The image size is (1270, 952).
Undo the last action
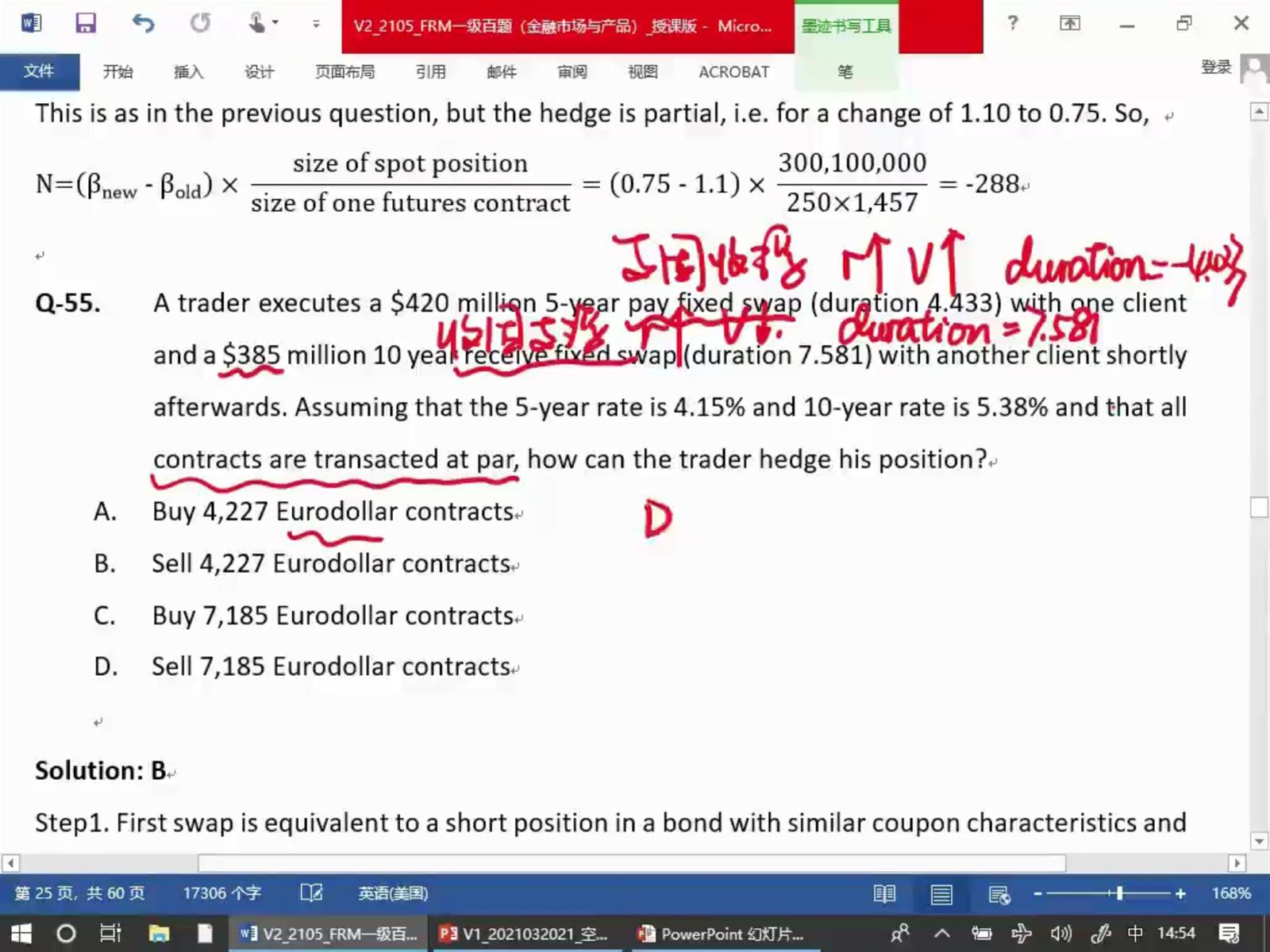pyautogui.click(x=143, y=23)
